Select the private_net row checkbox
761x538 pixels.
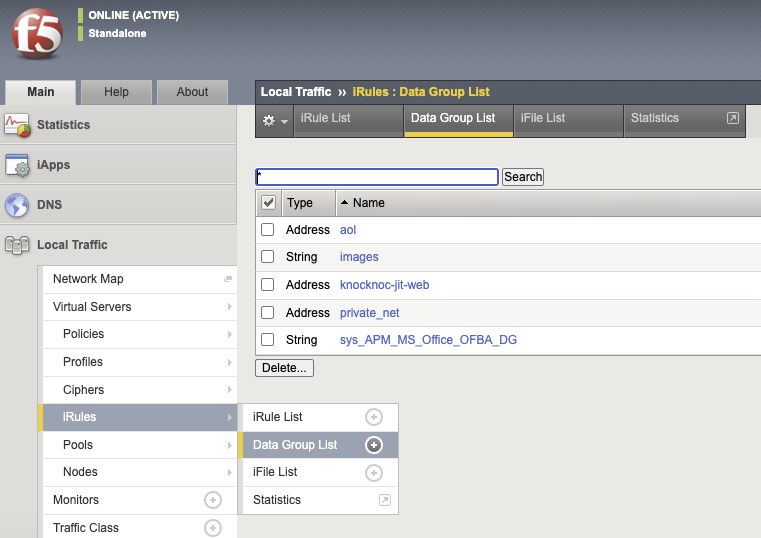[267, 312]
